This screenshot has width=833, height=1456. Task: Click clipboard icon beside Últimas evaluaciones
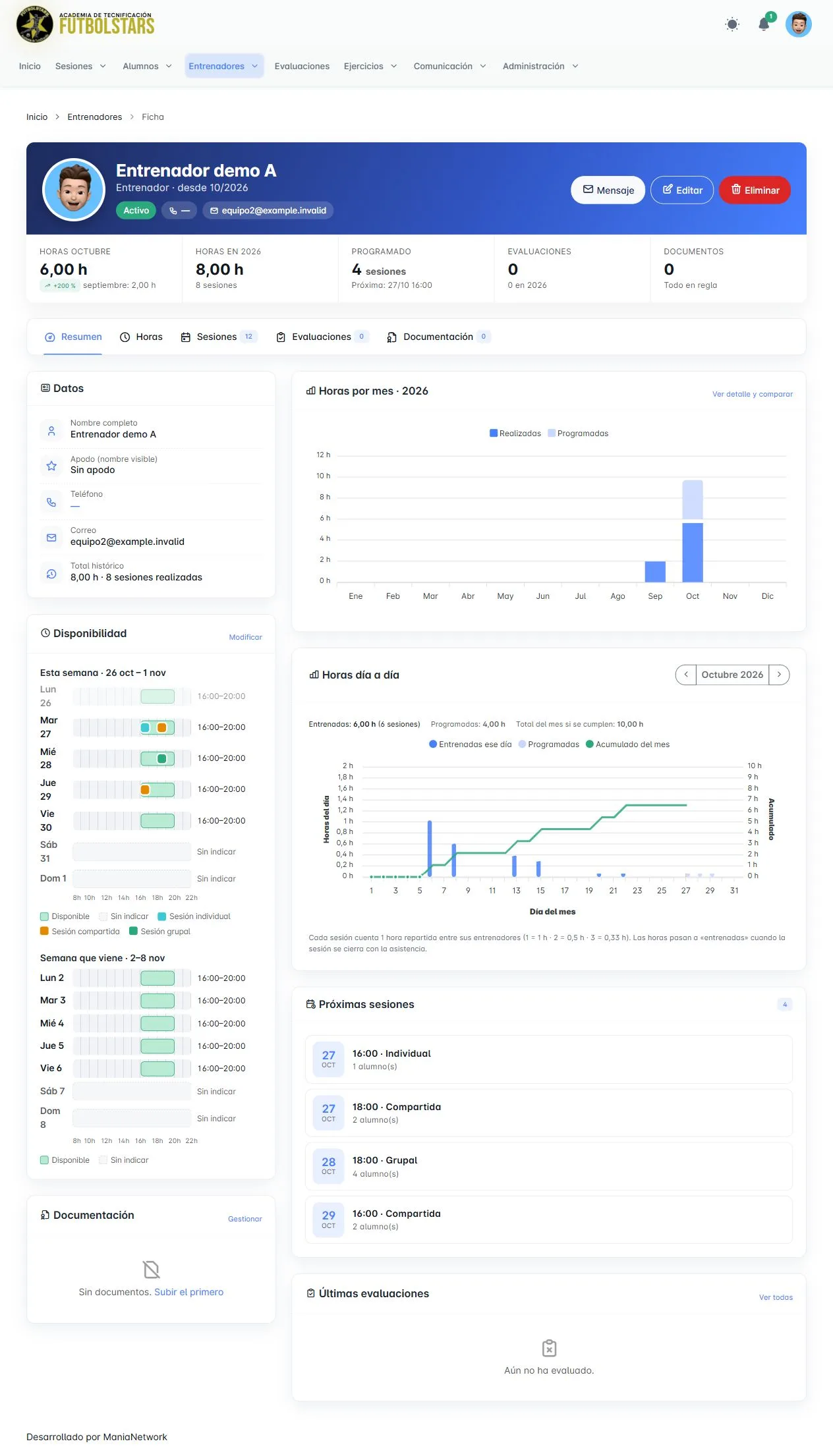tap(311, 1293)
